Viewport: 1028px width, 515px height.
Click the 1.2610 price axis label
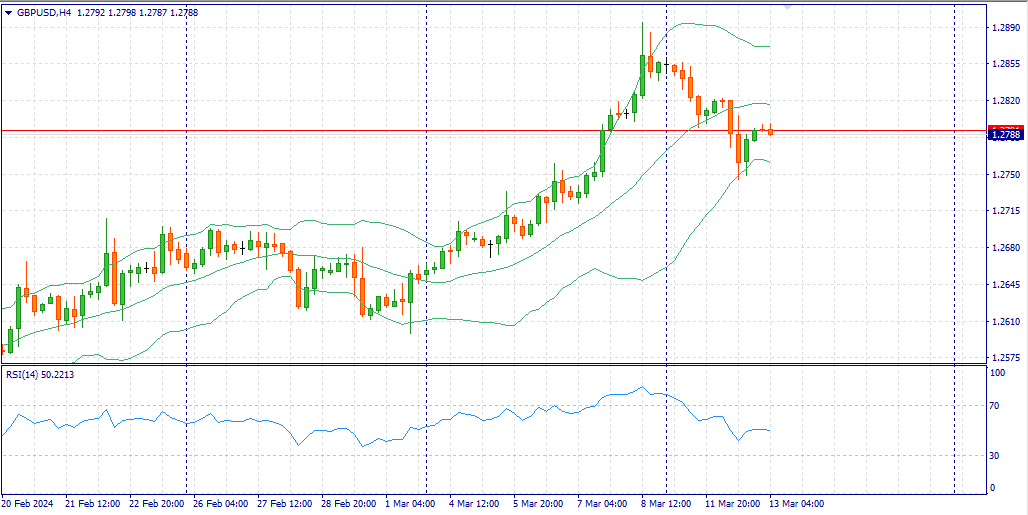(x=1004, y=322)
